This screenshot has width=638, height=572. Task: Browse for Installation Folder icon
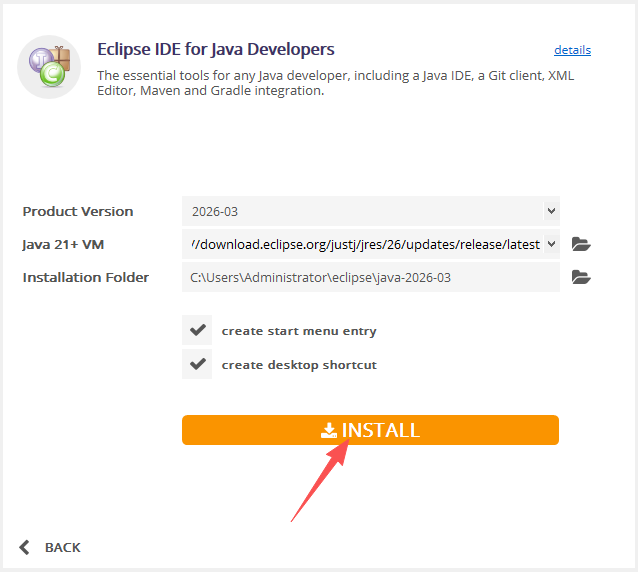[x=581, y=277]
